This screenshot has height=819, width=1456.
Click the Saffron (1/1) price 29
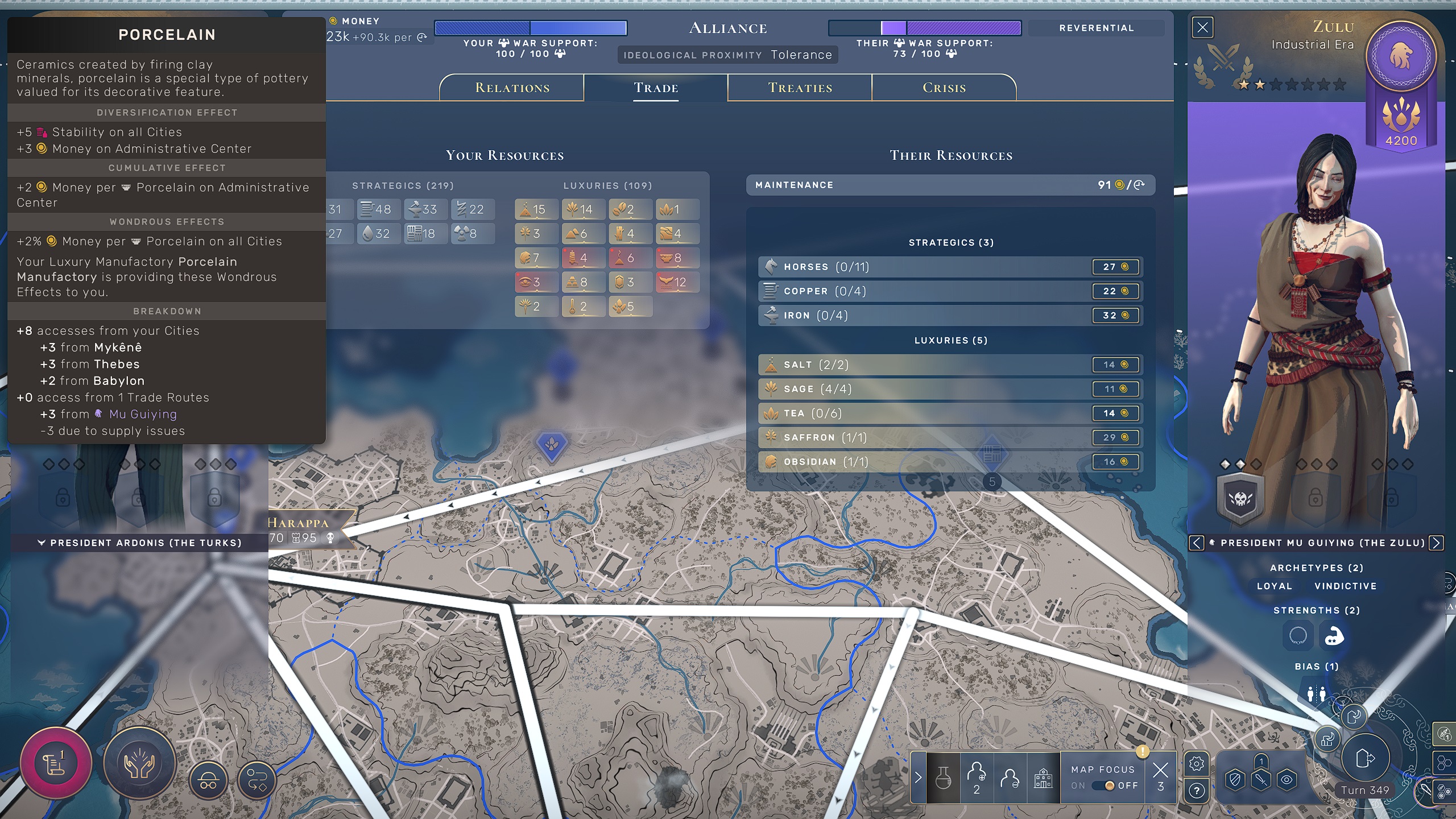[x=1116, y=437]
